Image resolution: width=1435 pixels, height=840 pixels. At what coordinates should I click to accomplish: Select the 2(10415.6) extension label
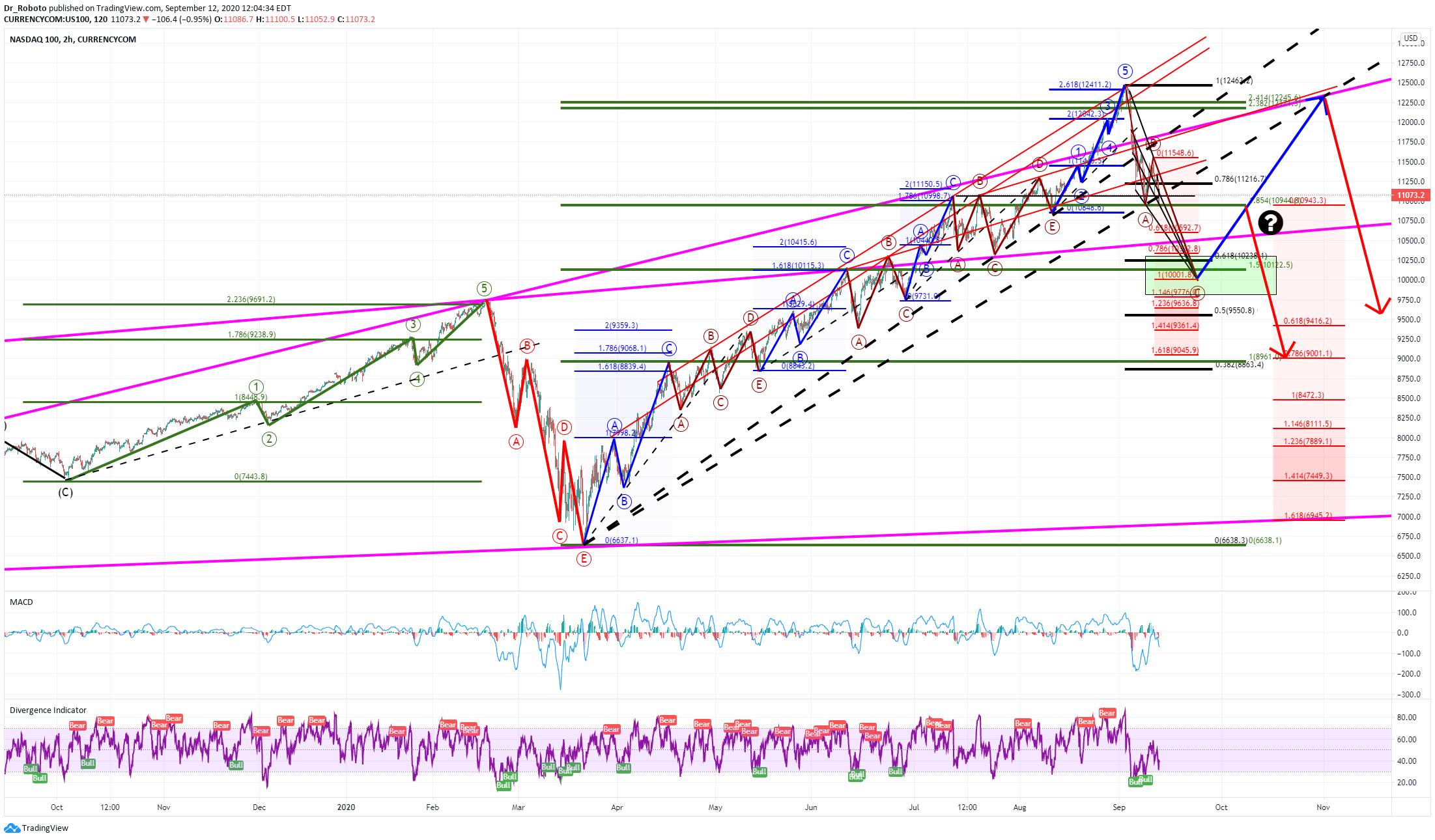pyautogui.click(x=798, y=242)
